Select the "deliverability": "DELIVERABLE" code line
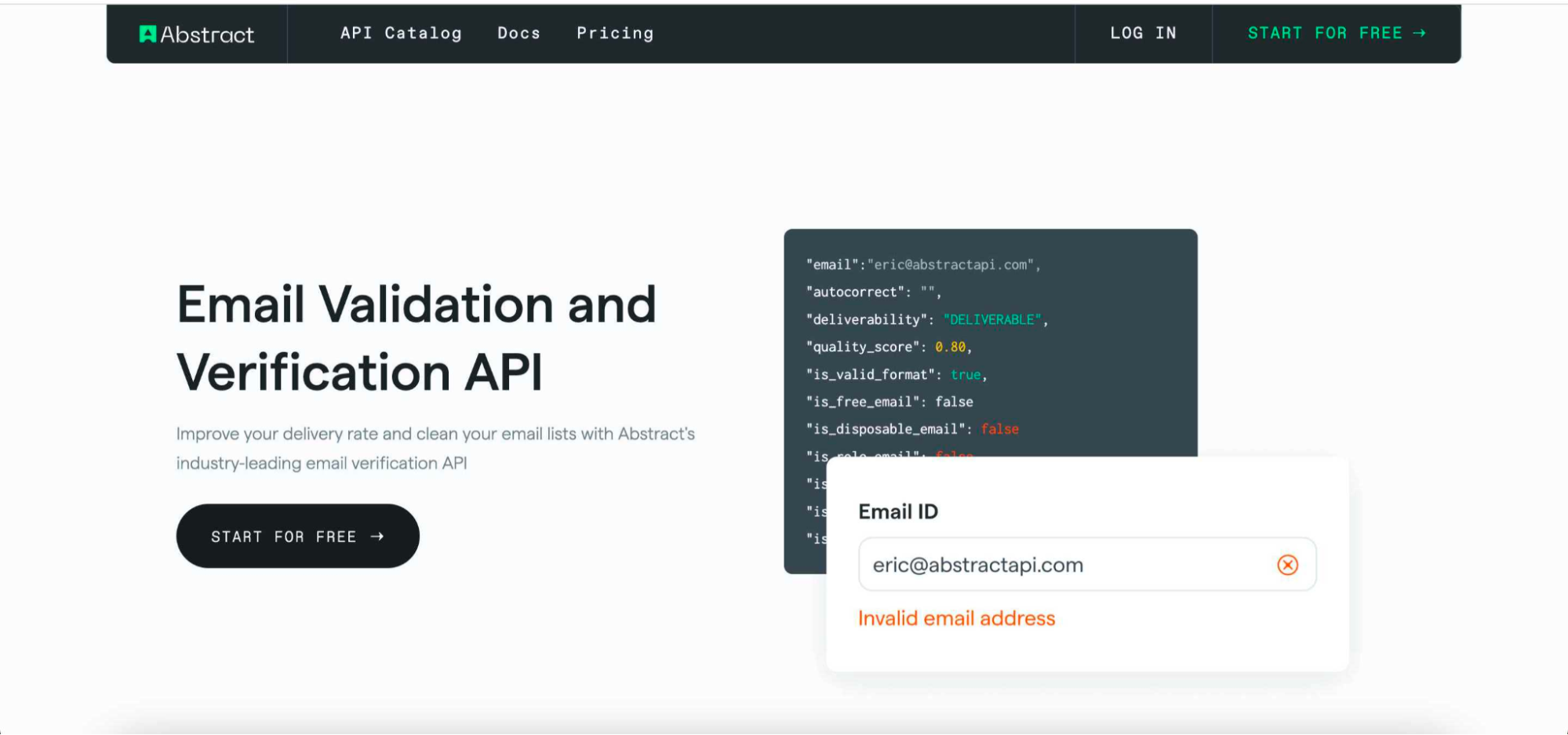 pos(927,319)
